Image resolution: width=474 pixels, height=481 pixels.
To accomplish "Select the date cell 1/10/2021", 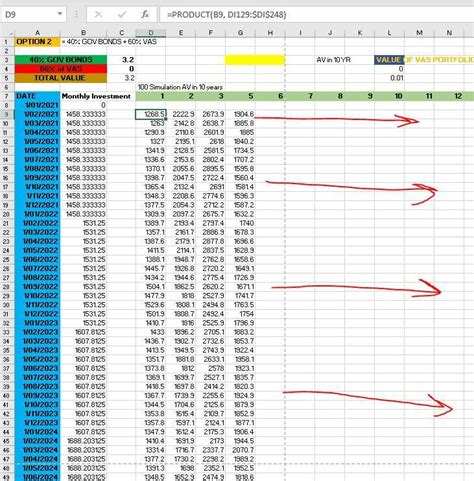I will [37, 187].
